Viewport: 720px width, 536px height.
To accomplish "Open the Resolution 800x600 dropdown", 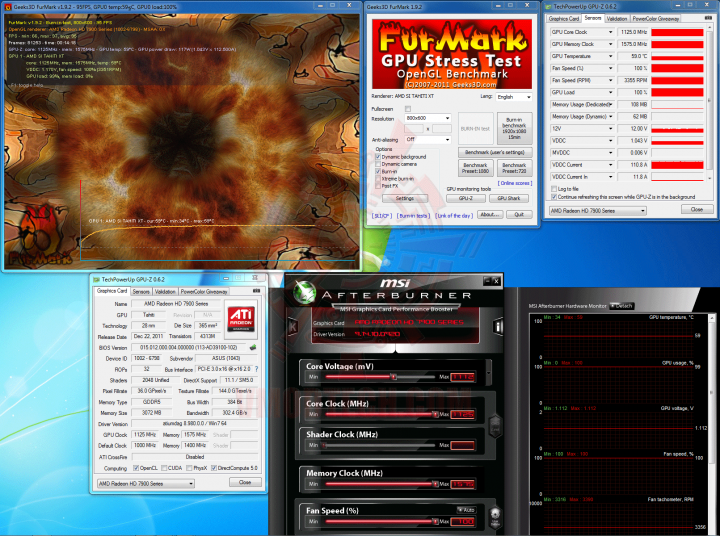I will coord(428,118).
